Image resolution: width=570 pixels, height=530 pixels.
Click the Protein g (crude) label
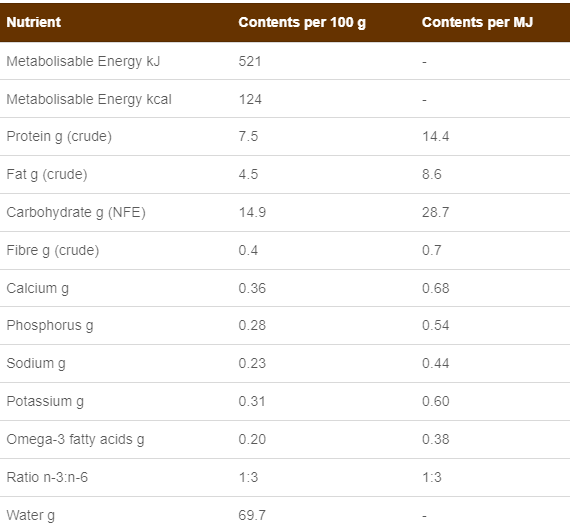[x=59, y=137]
